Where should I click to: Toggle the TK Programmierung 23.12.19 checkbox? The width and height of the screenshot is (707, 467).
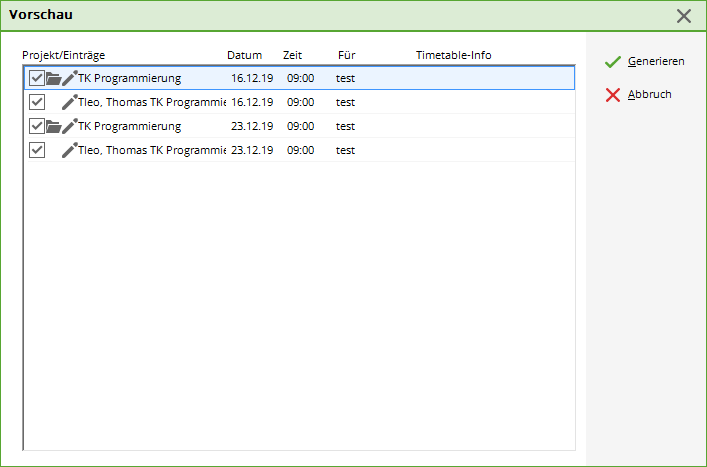pos(37,126)
